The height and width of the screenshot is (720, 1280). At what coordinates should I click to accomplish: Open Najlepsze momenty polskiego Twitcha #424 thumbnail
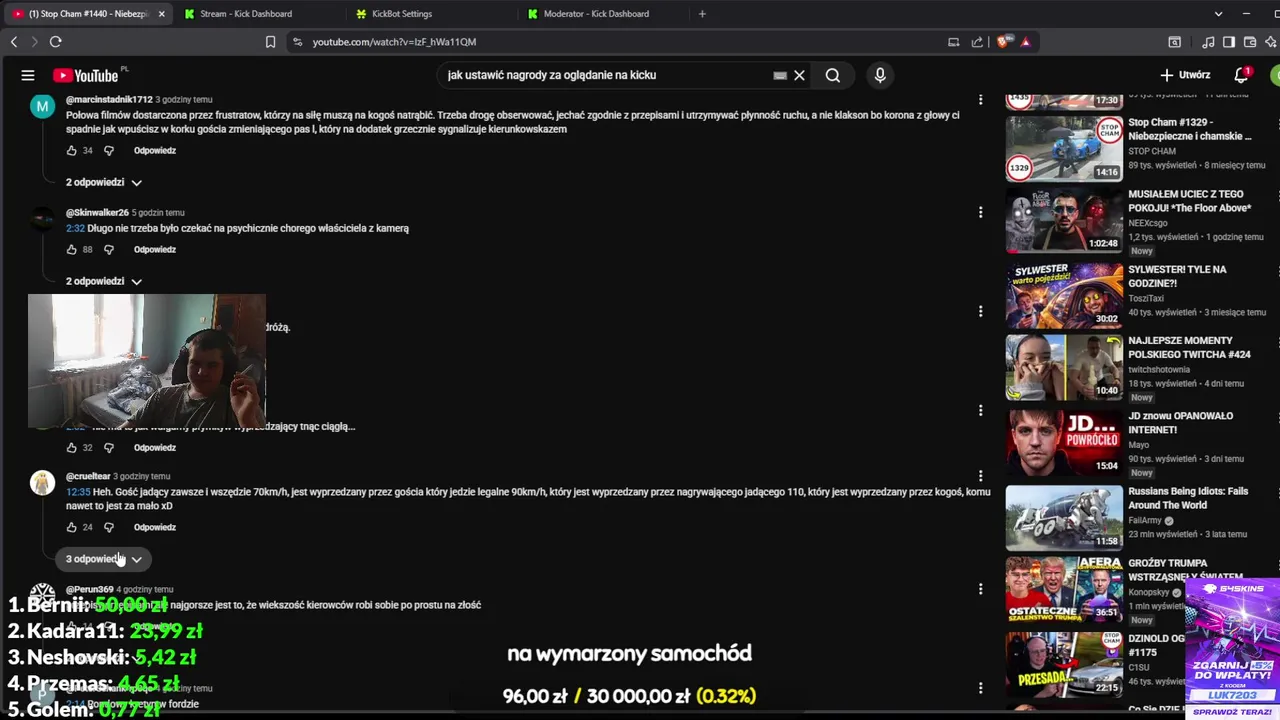(1064, 367)
